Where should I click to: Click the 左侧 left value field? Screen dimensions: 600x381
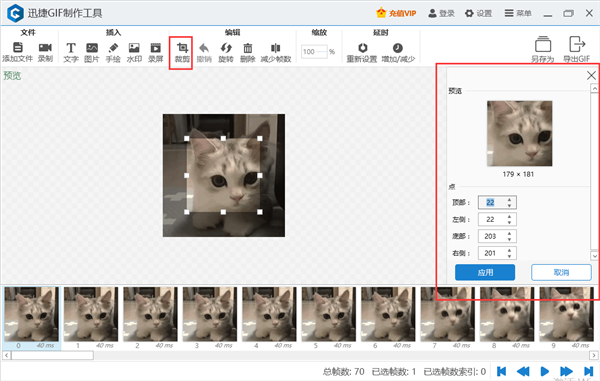click(x=497, y=219)
